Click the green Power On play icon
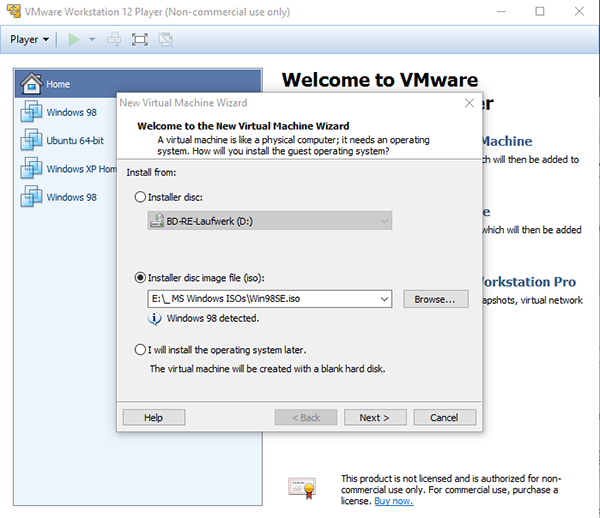This screenshot has height=518, width=600. [74, 40]
